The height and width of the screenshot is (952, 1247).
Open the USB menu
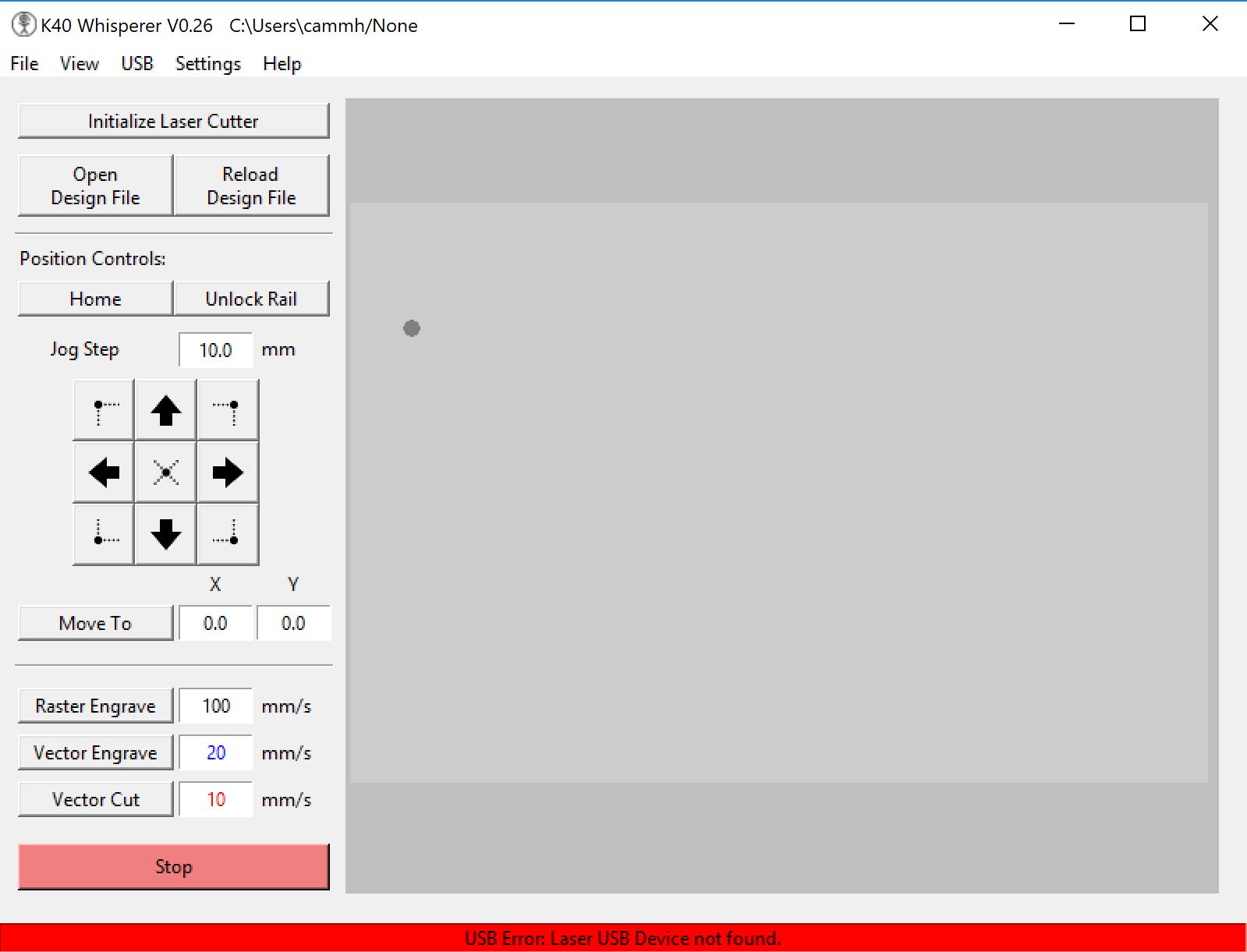coord(137,64)
